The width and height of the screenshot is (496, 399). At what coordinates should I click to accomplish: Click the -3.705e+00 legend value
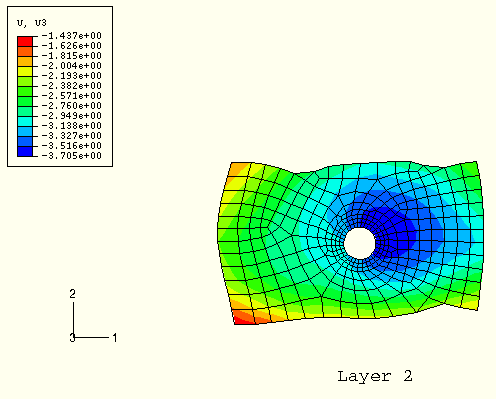[x=71, y=156]
